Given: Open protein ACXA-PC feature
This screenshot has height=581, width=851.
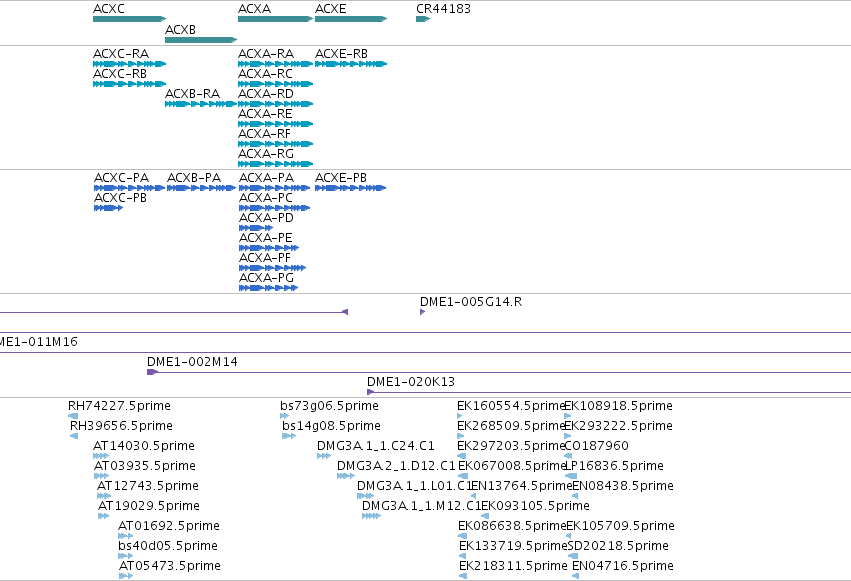Looking at the screenshot, I should (275, 208).
